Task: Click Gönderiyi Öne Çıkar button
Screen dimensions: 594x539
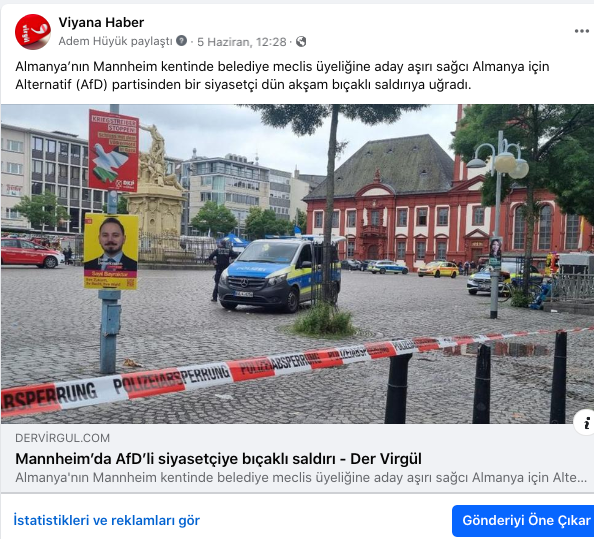Action: (x=523, y=520)
